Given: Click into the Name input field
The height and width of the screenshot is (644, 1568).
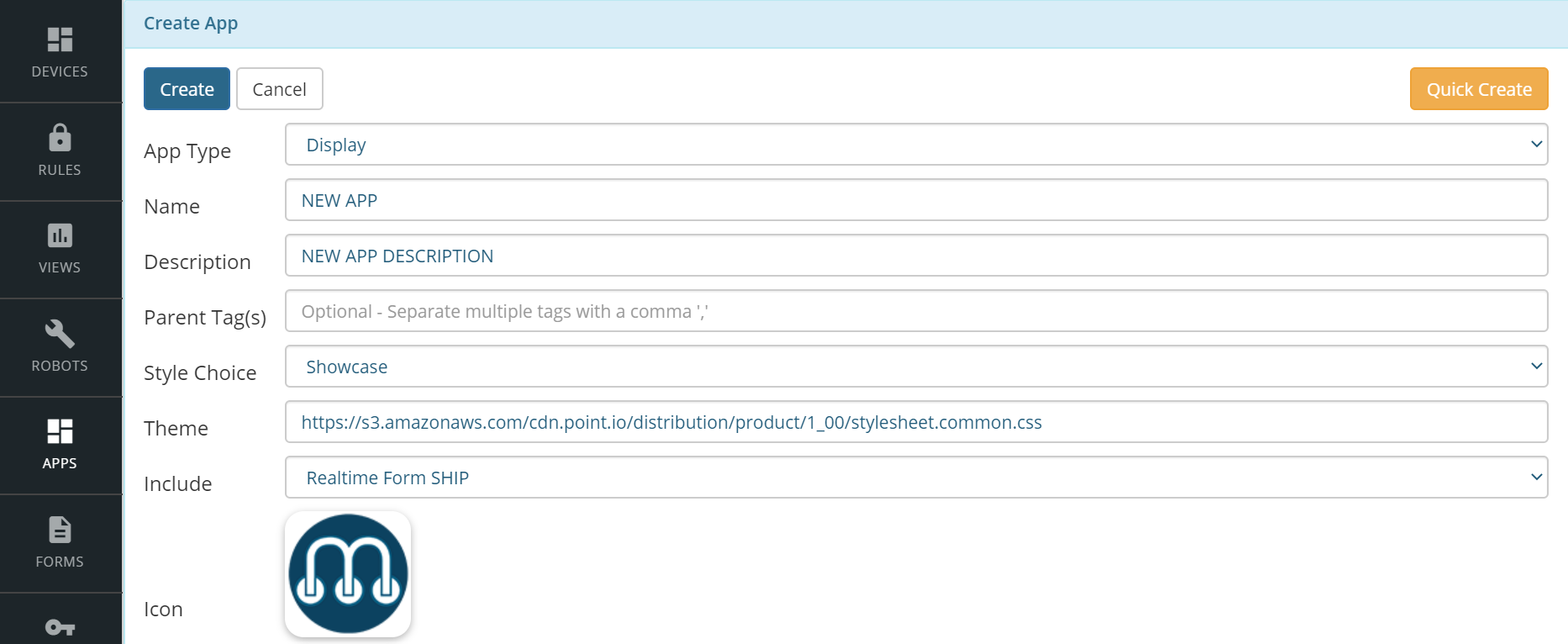Looking at the screenshot, I should point(916,200).
